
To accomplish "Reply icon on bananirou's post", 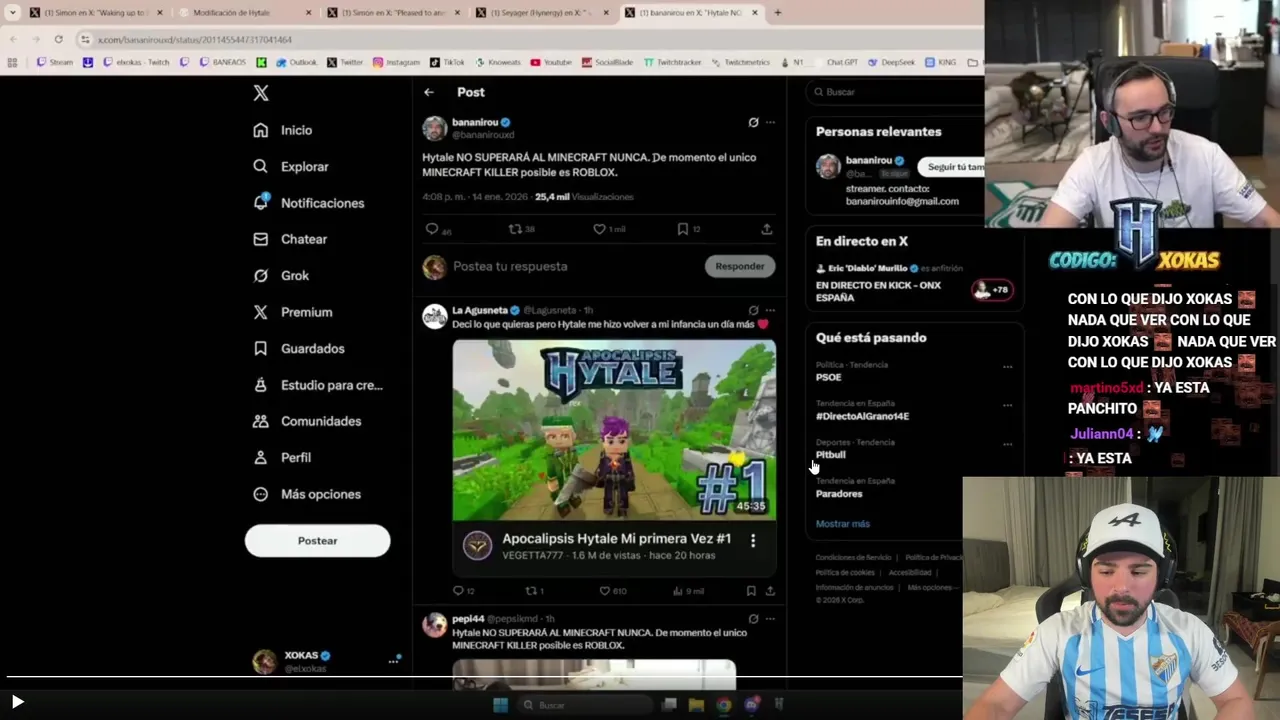I will (432, 229).
